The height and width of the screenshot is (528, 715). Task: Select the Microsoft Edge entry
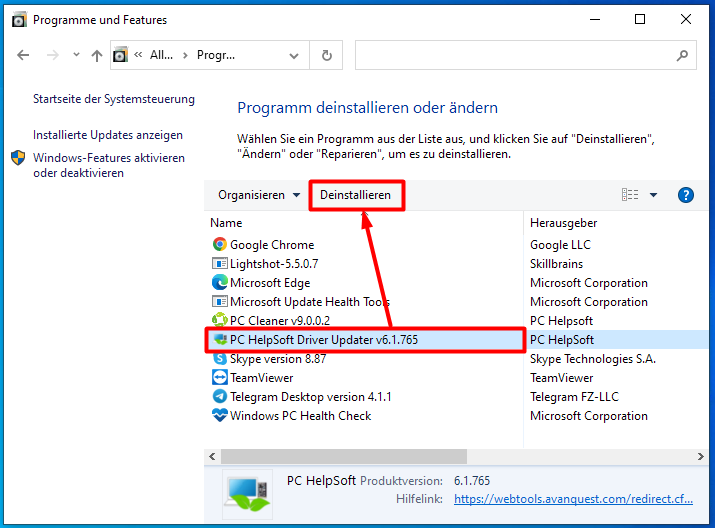(x=270, y=283)
